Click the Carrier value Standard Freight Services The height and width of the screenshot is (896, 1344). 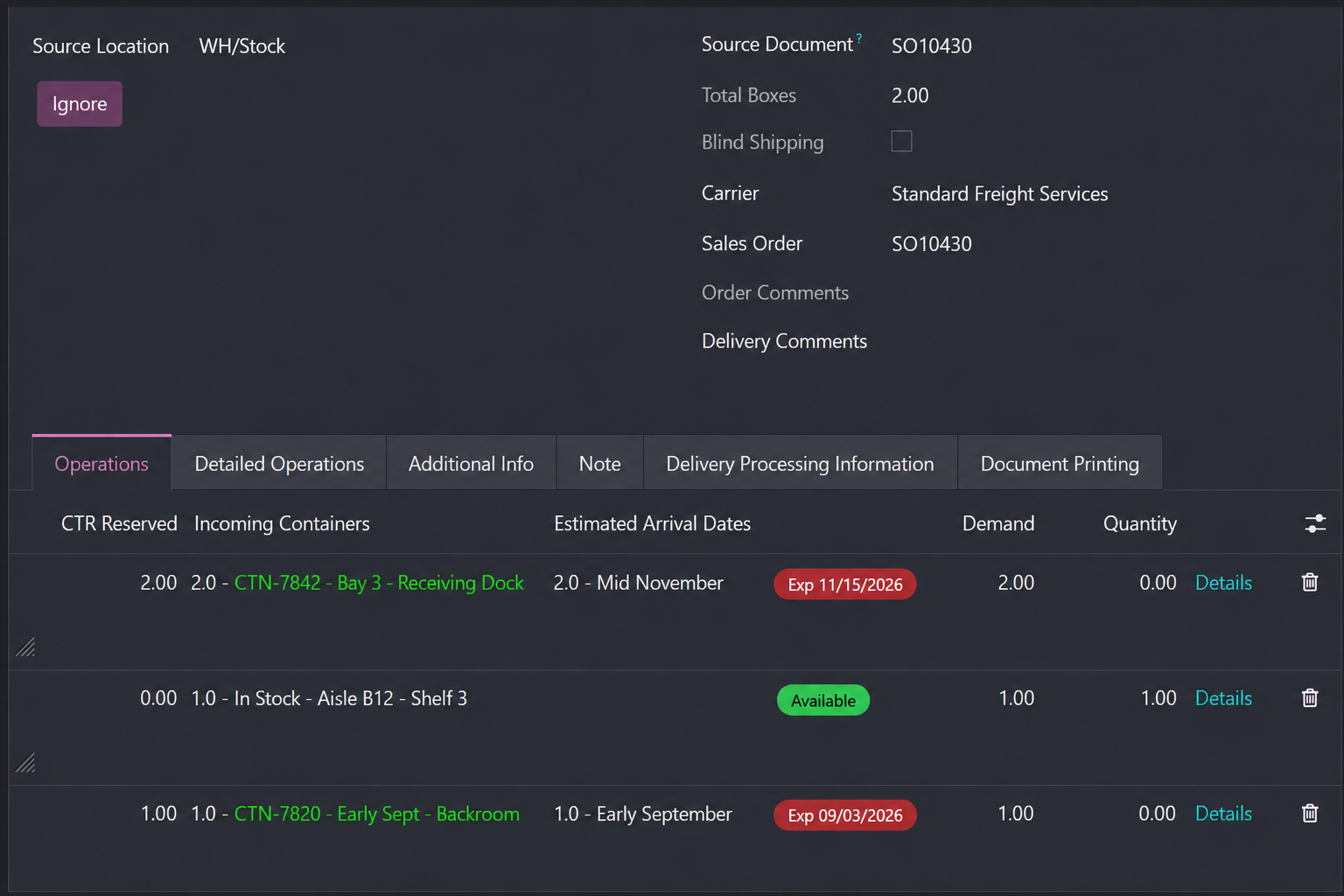pos(999,194)
